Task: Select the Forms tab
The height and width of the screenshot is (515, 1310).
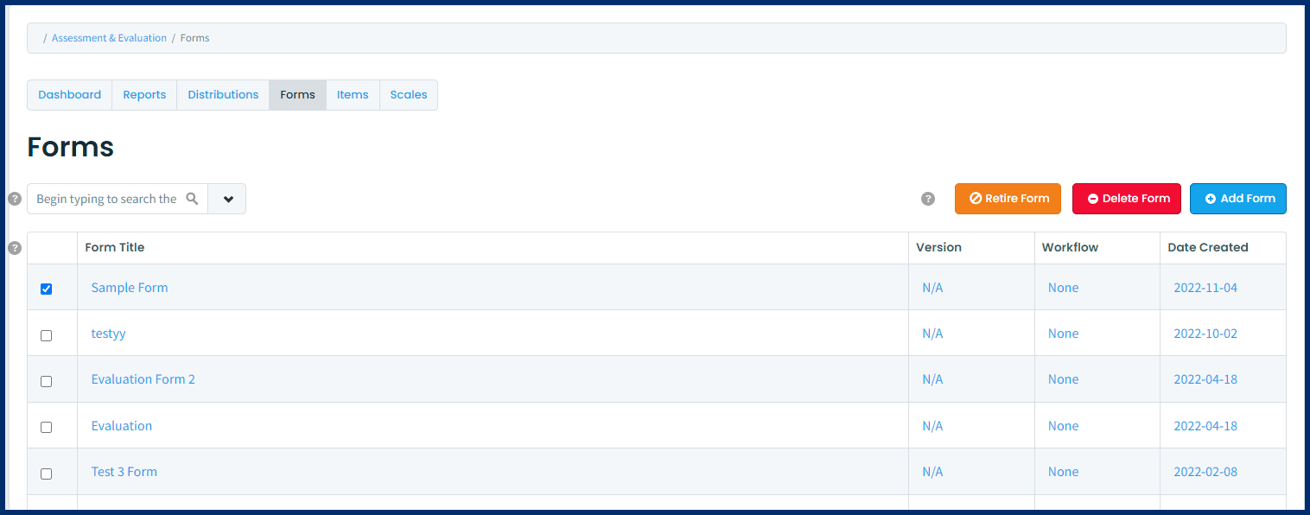Action: coord(298,95)
